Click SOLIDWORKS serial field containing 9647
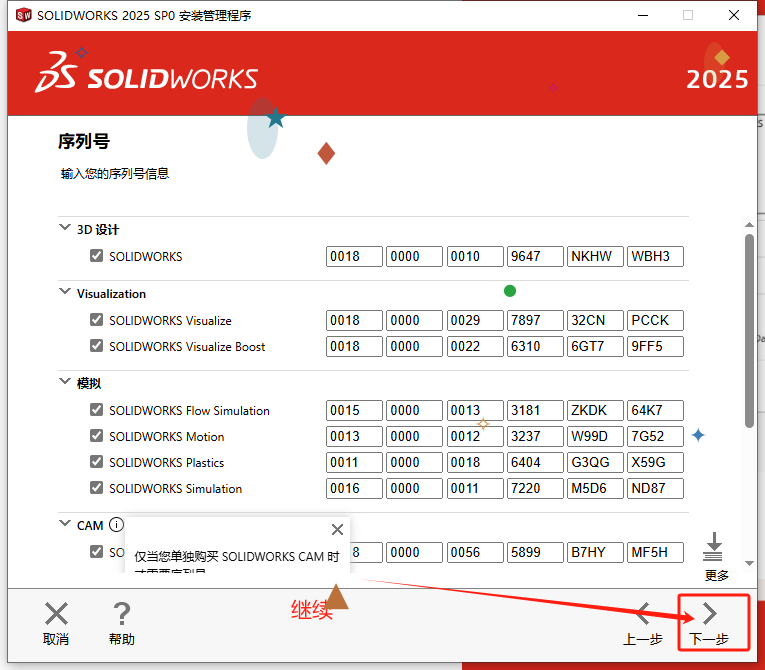 535,256
